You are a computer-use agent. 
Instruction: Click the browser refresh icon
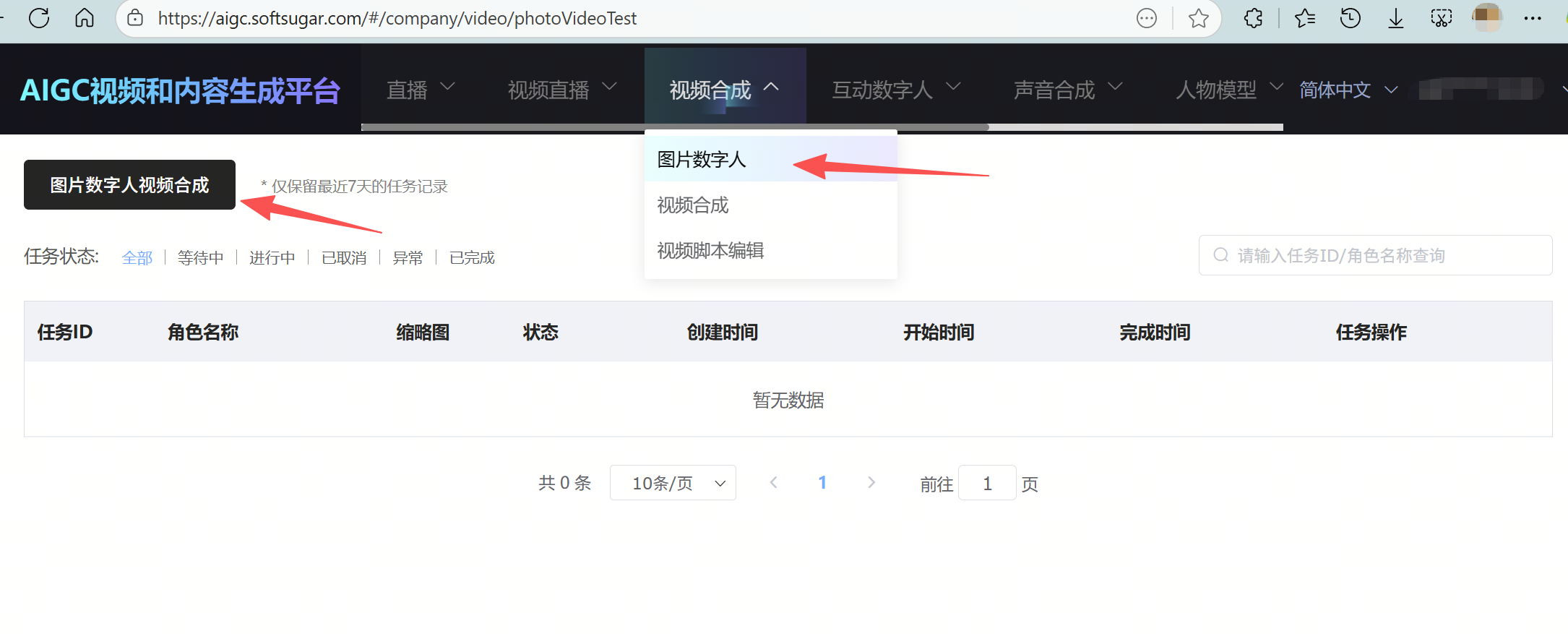[39, 18]
